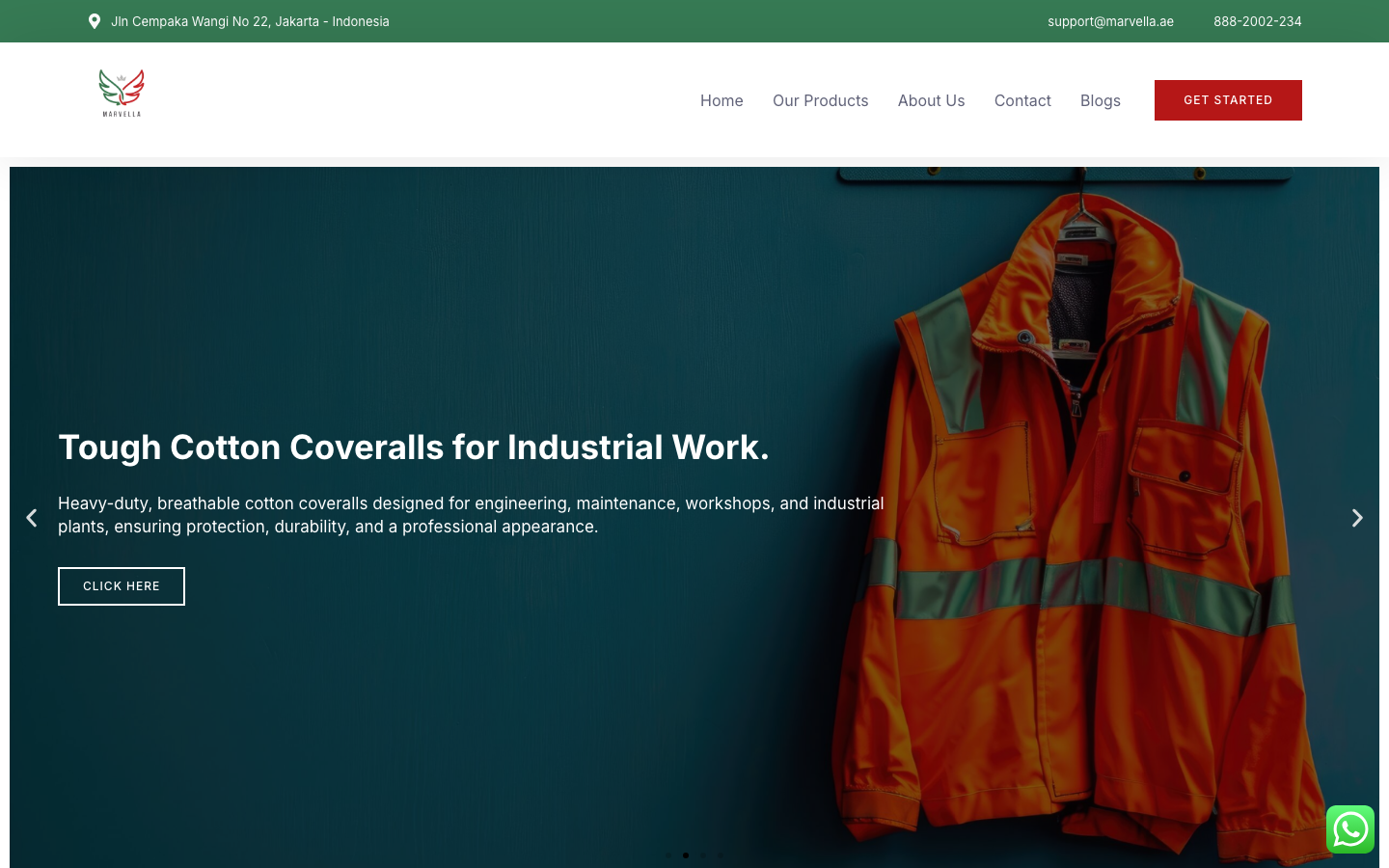
Task: Open the WhatsApp chat icon
Action: (1350, 829)
